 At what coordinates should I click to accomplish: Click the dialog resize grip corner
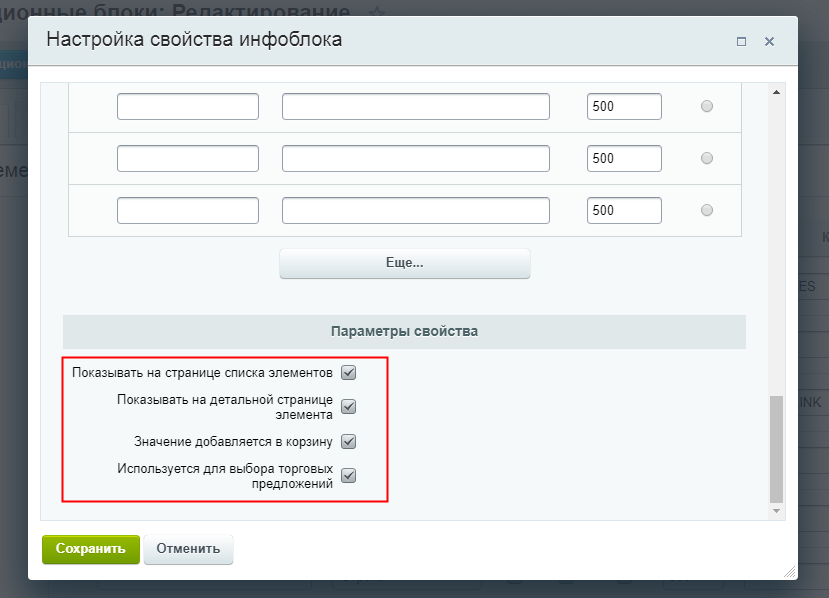[x=790, y=571]
